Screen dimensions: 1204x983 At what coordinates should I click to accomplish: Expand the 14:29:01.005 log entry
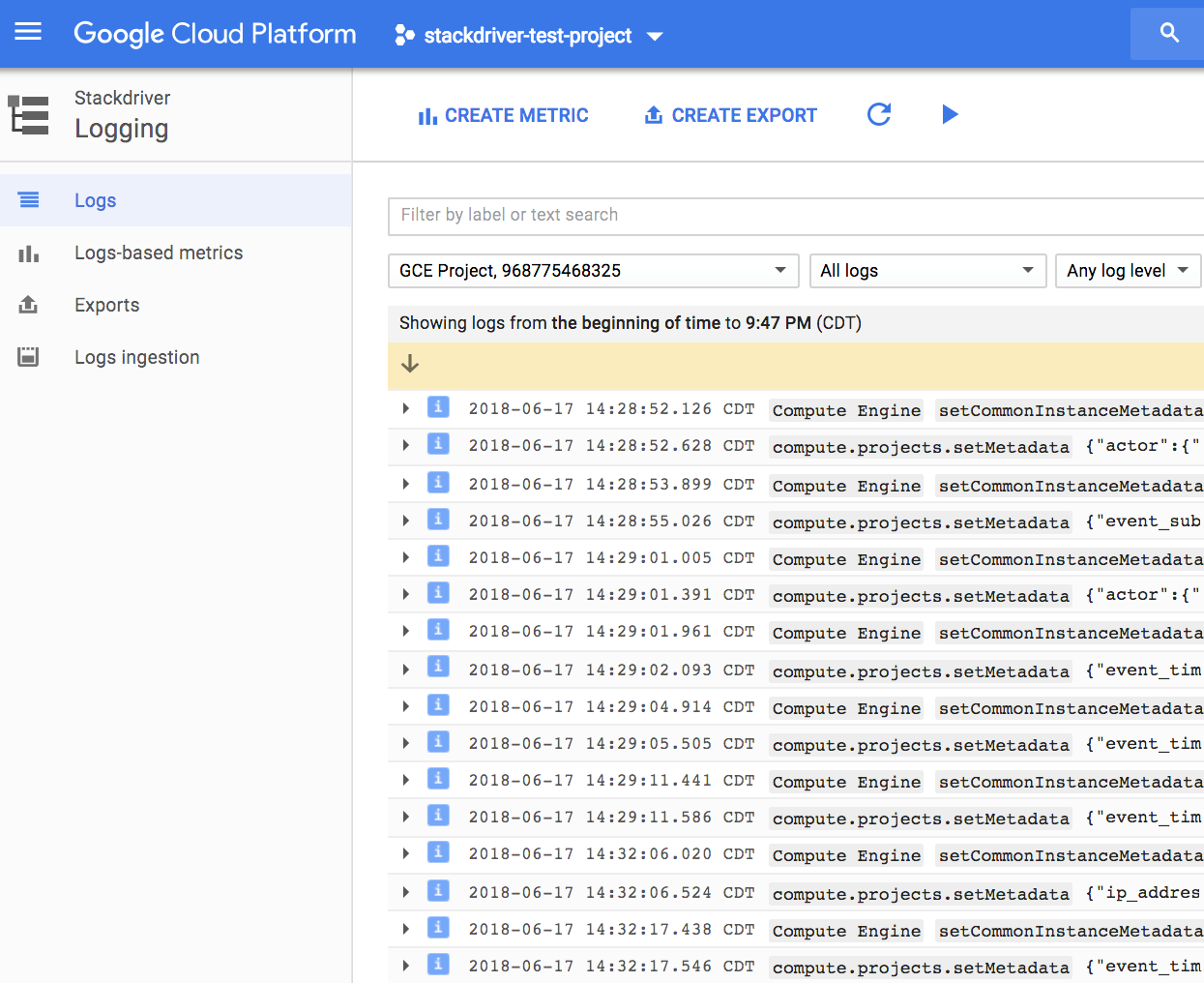tap(406, 558)
